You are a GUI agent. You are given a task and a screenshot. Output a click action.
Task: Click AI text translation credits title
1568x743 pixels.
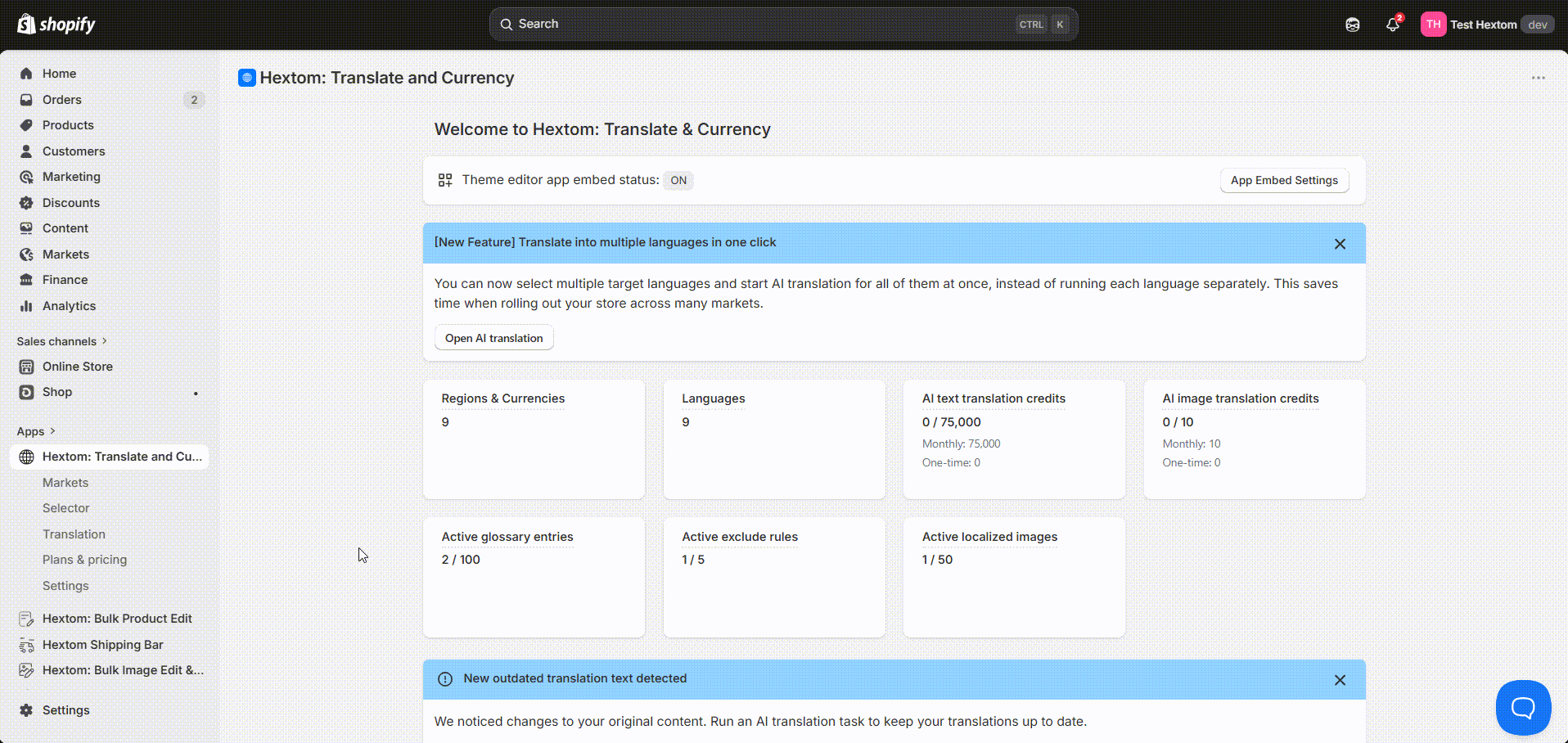[x=994, y=399]
